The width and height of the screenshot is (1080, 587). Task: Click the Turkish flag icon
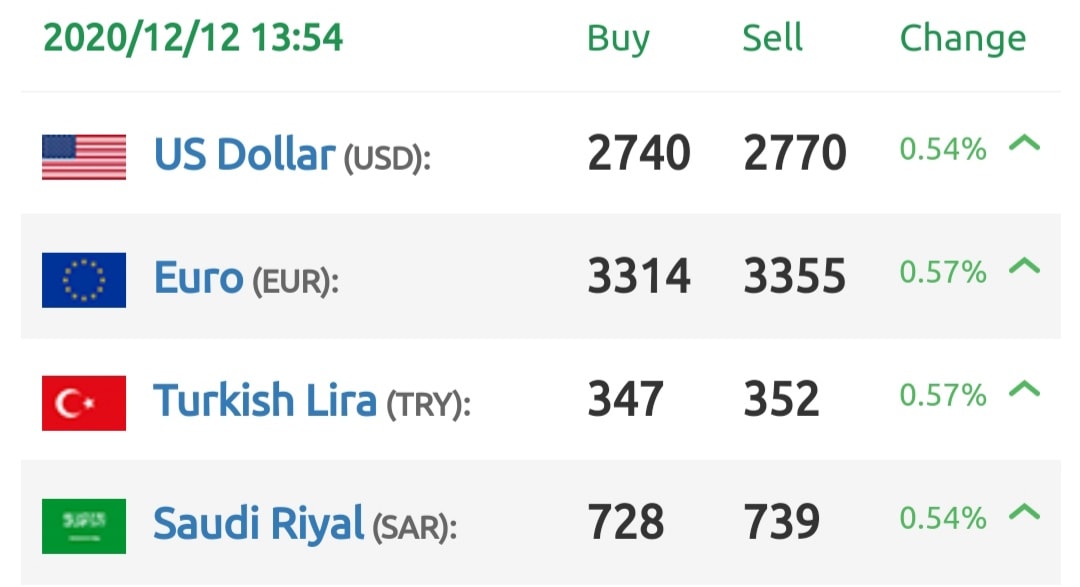(x=84, y=403)
